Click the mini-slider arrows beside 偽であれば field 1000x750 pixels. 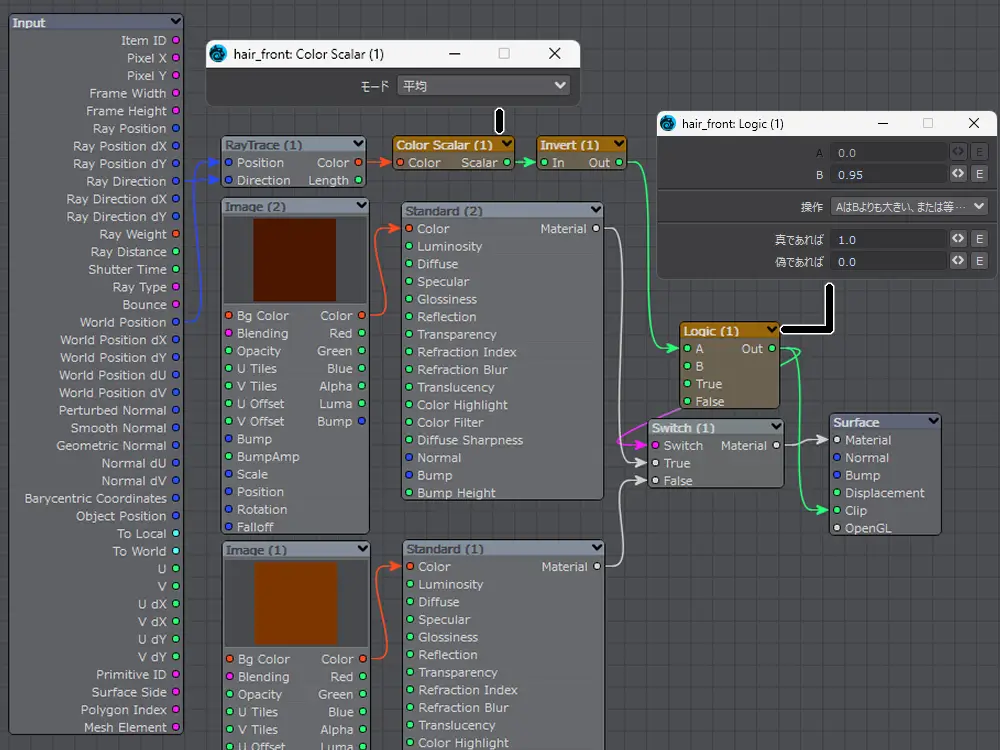958,261
